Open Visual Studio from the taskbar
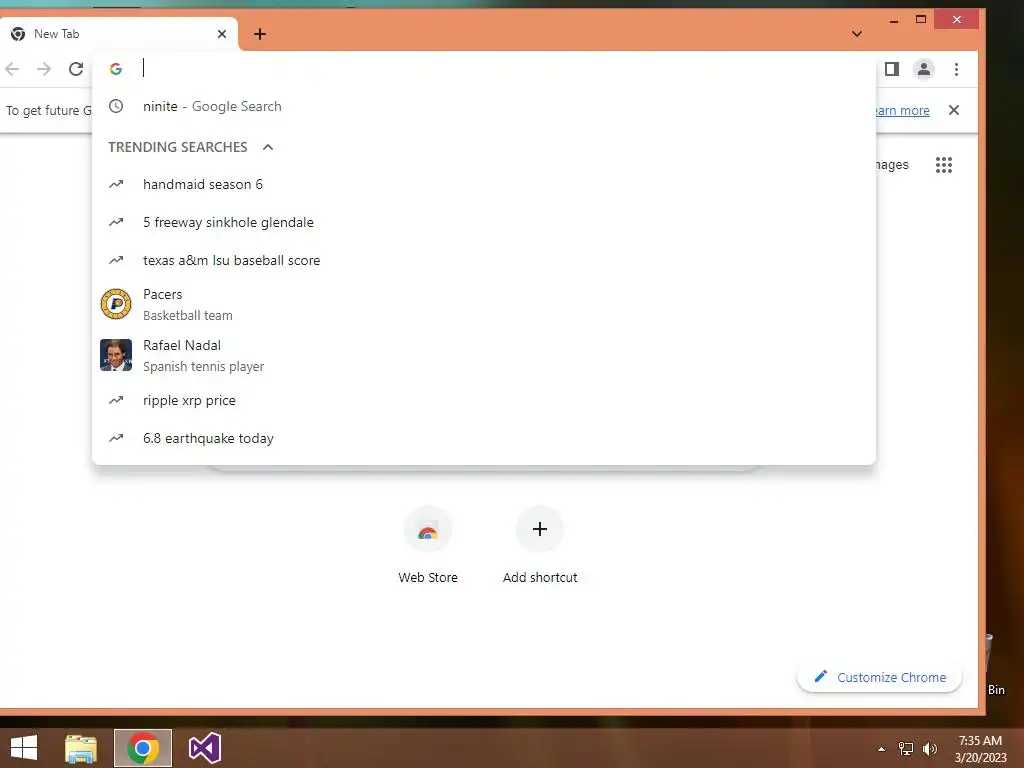The width and height of the screenshot is (1024, 768). [x=204, y=748]
